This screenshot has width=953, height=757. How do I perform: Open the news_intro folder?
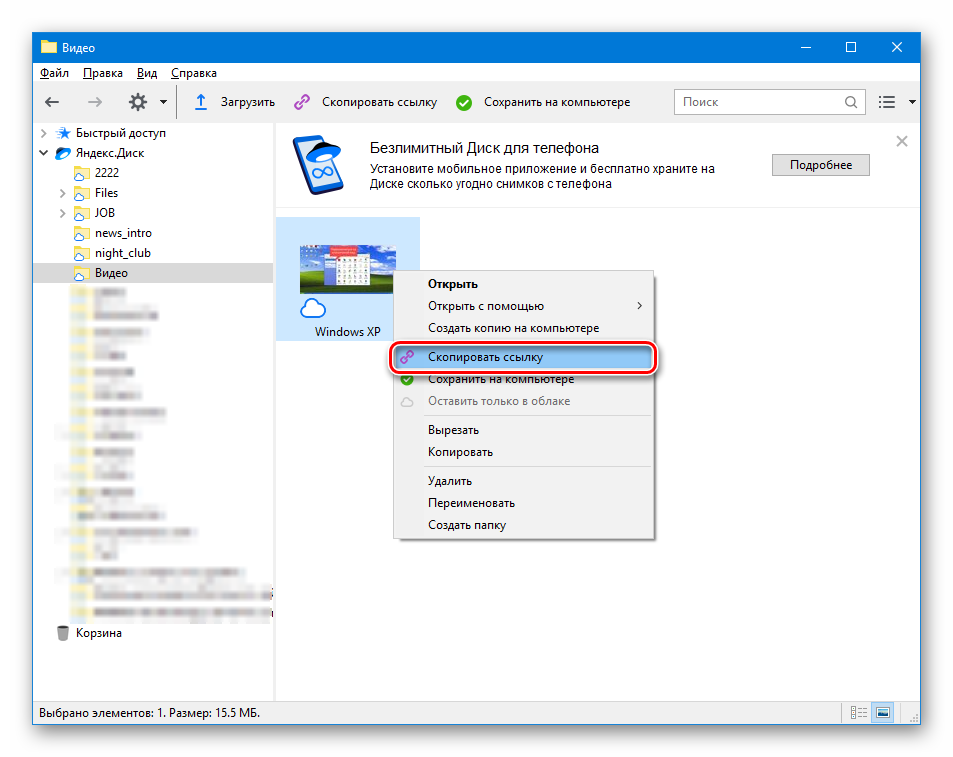click(x=123, y=233)
